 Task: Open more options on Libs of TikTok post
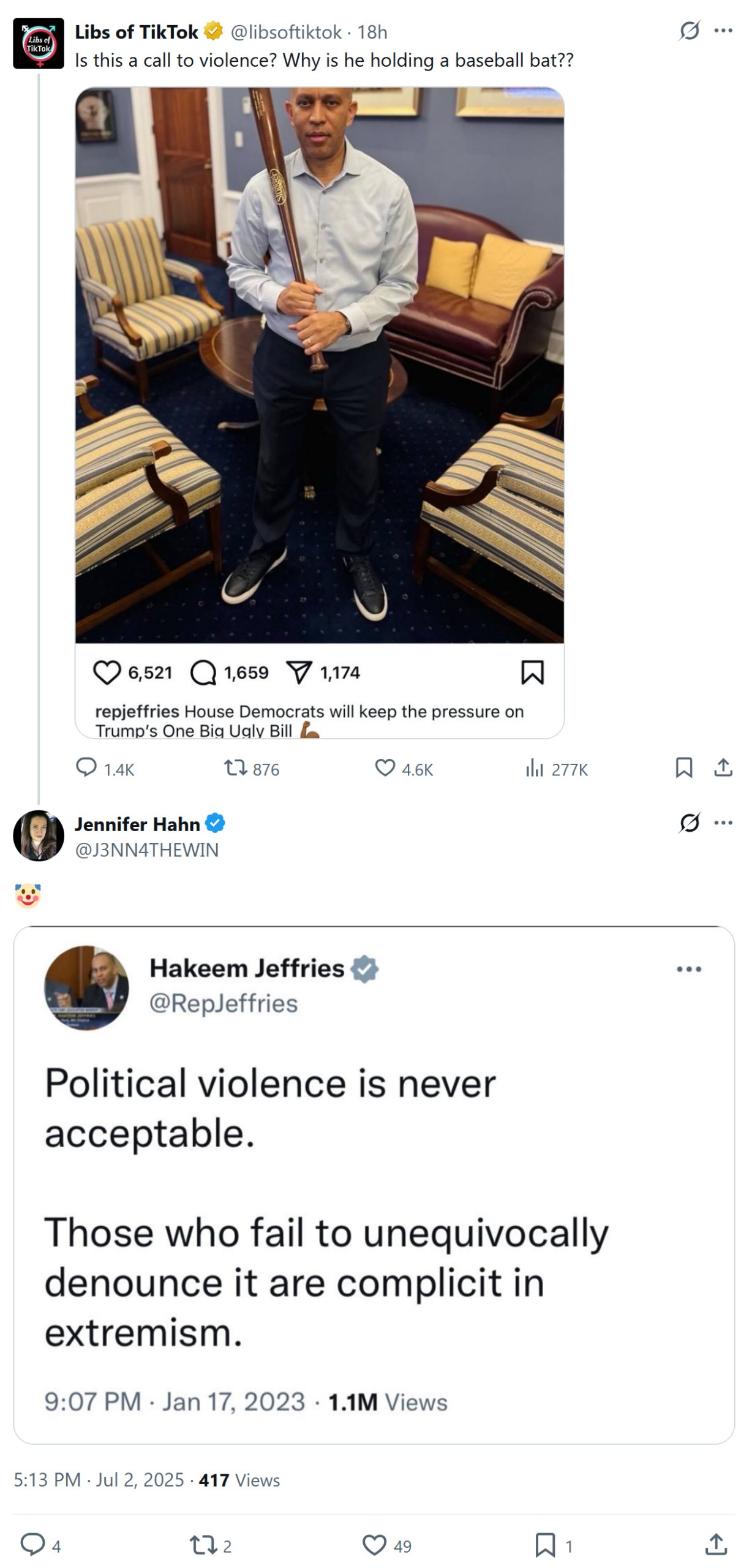723,31
